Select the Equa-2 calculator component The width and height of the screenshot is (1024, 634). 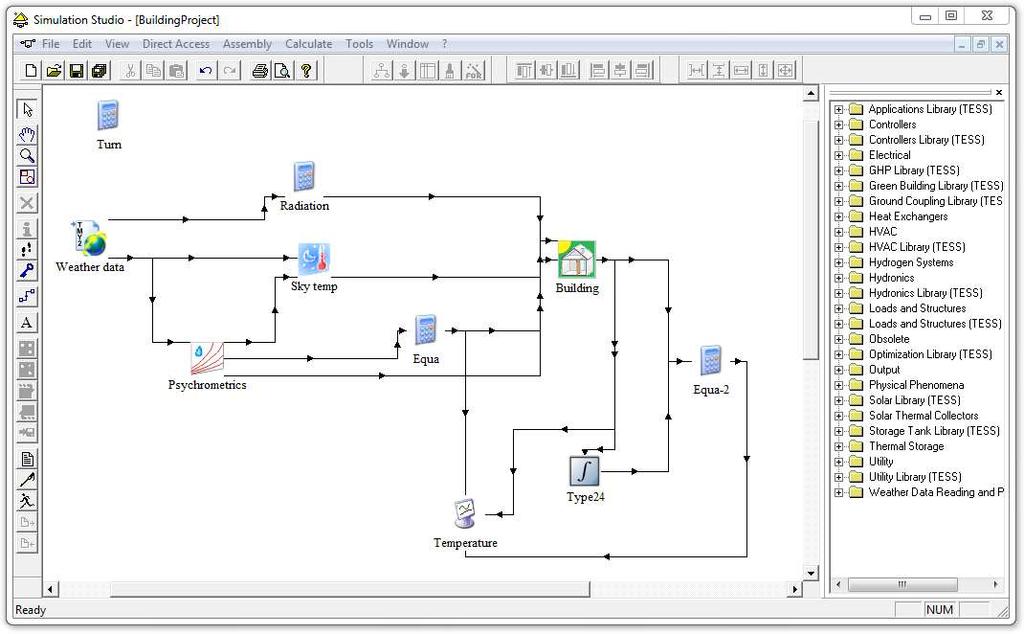pos(711,361)
